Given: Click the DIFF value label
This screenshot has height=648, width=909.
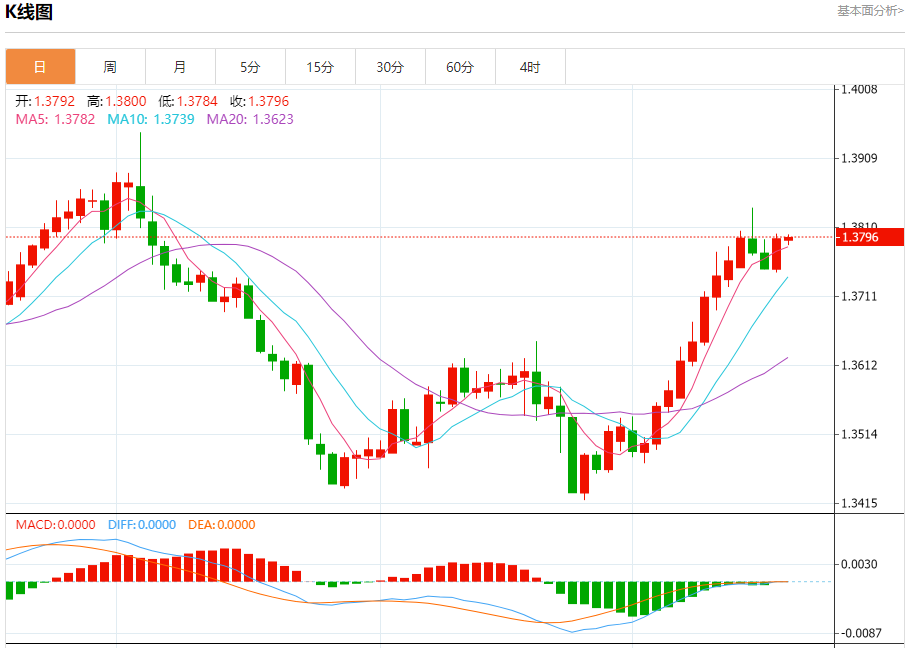Looking at the screenshot, I should tap(142, 525).
